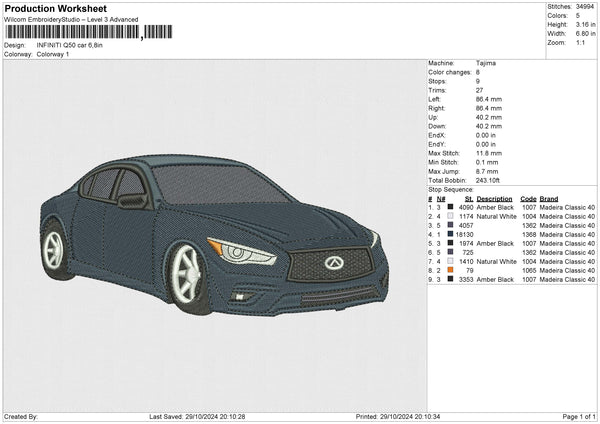Click the swatch beside stitch count 725
The height and width of the screenshot is (424, 600).
[450, 252]
